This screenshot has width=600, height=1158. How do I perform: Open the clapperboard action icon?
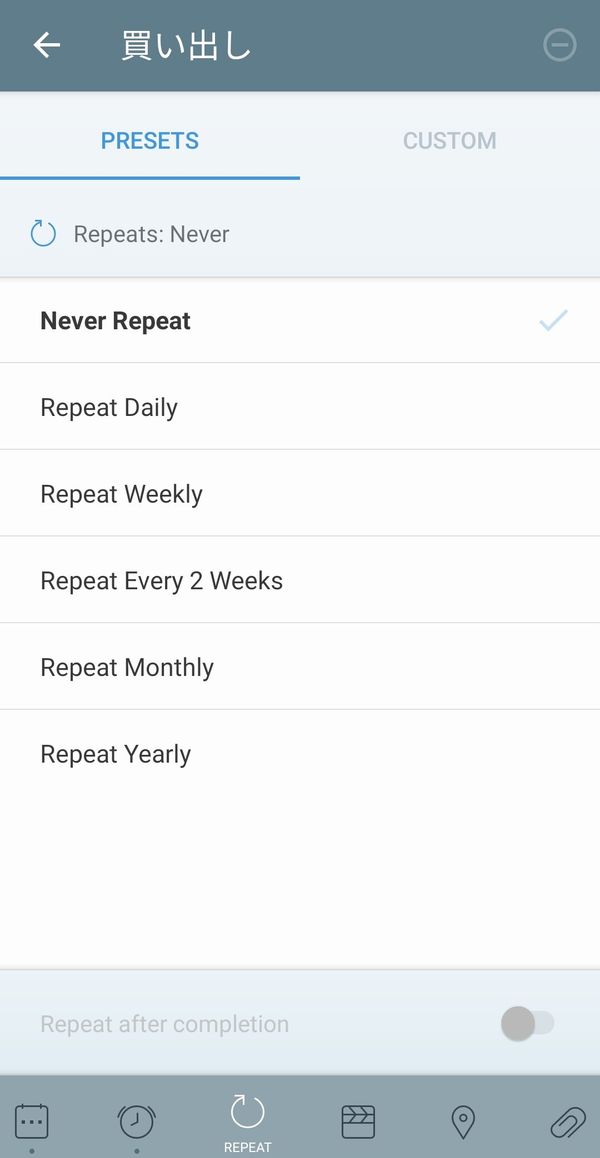point(358,1122)
